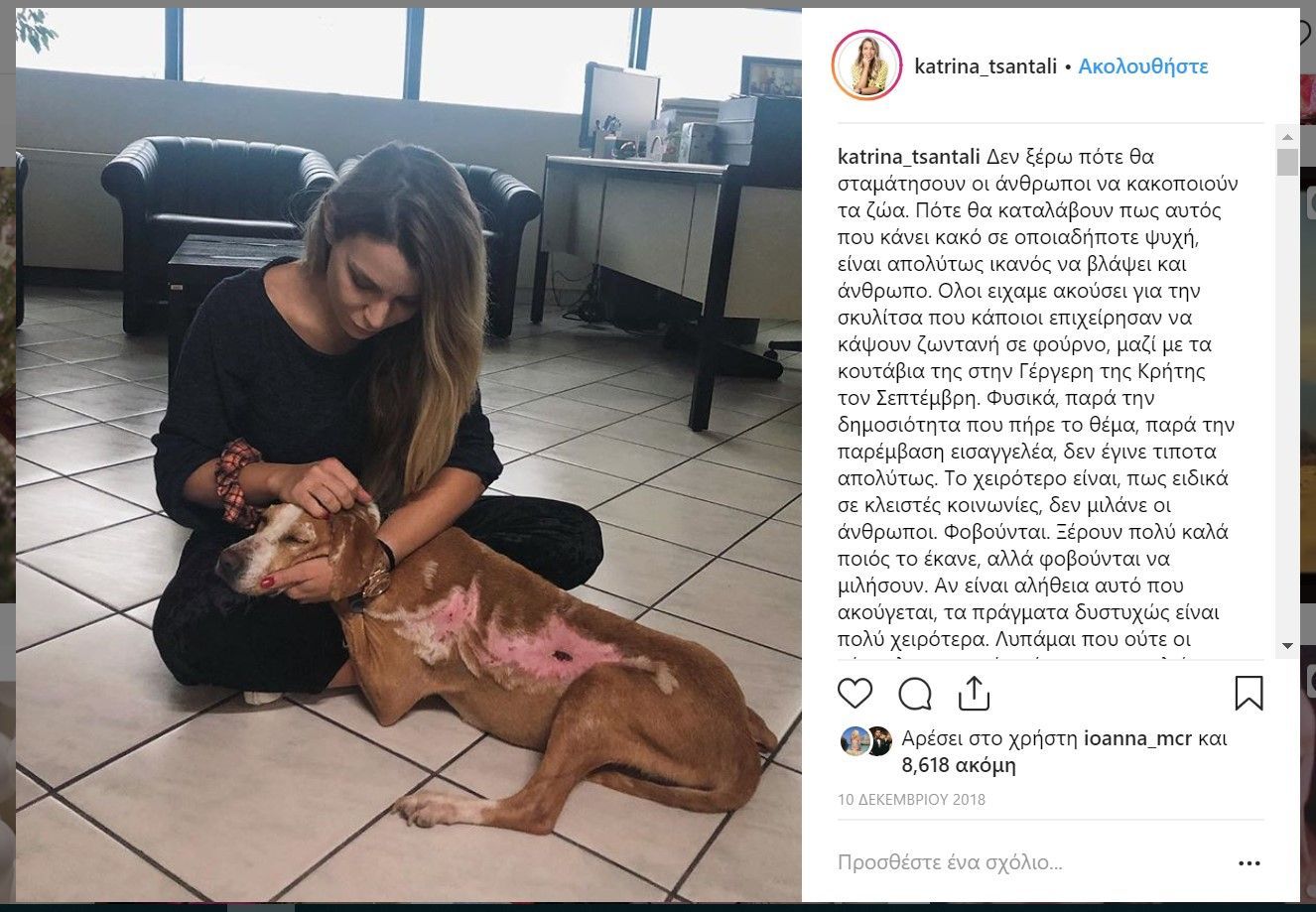The width and height of the screenshot is (1316, 912).
Task: Open katrina_tsantali's profile avatar story ring
Action: click(865, 65)
